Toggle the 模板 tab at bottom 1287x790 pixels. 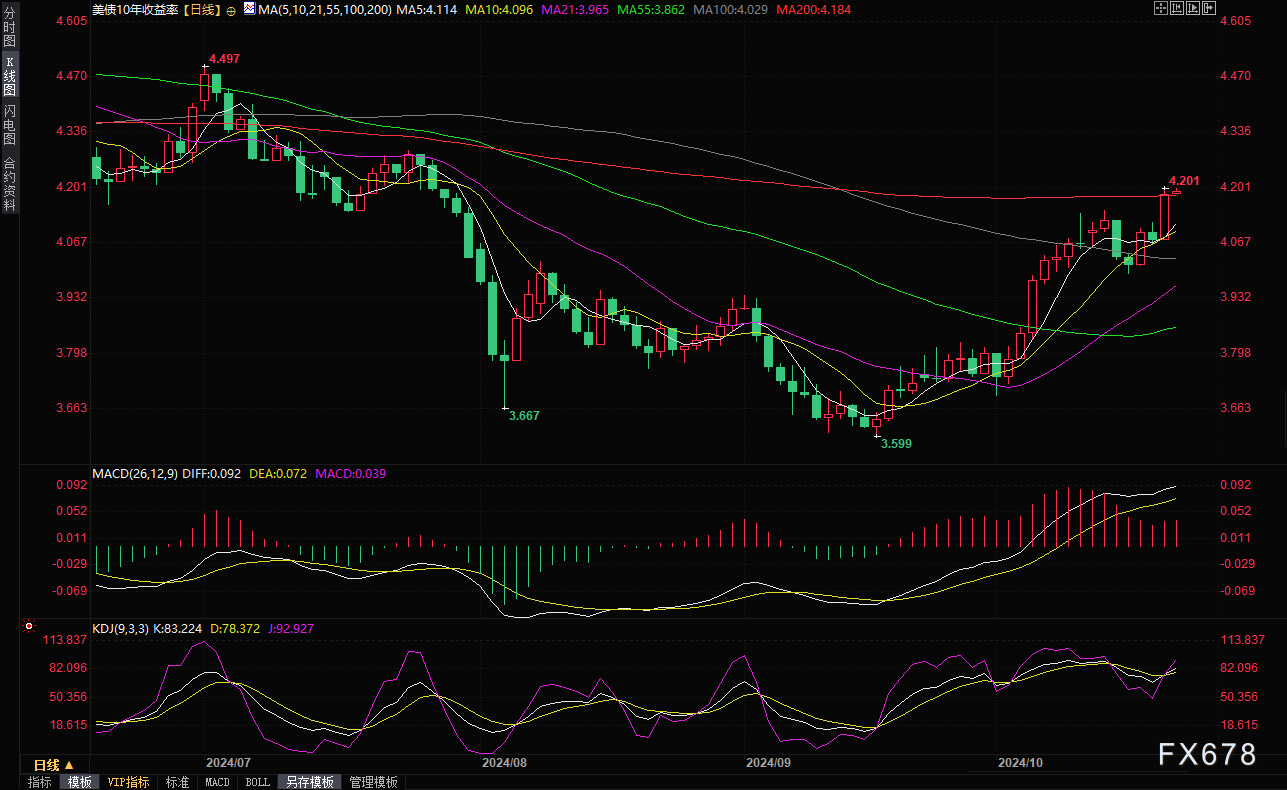click(79, 782)
